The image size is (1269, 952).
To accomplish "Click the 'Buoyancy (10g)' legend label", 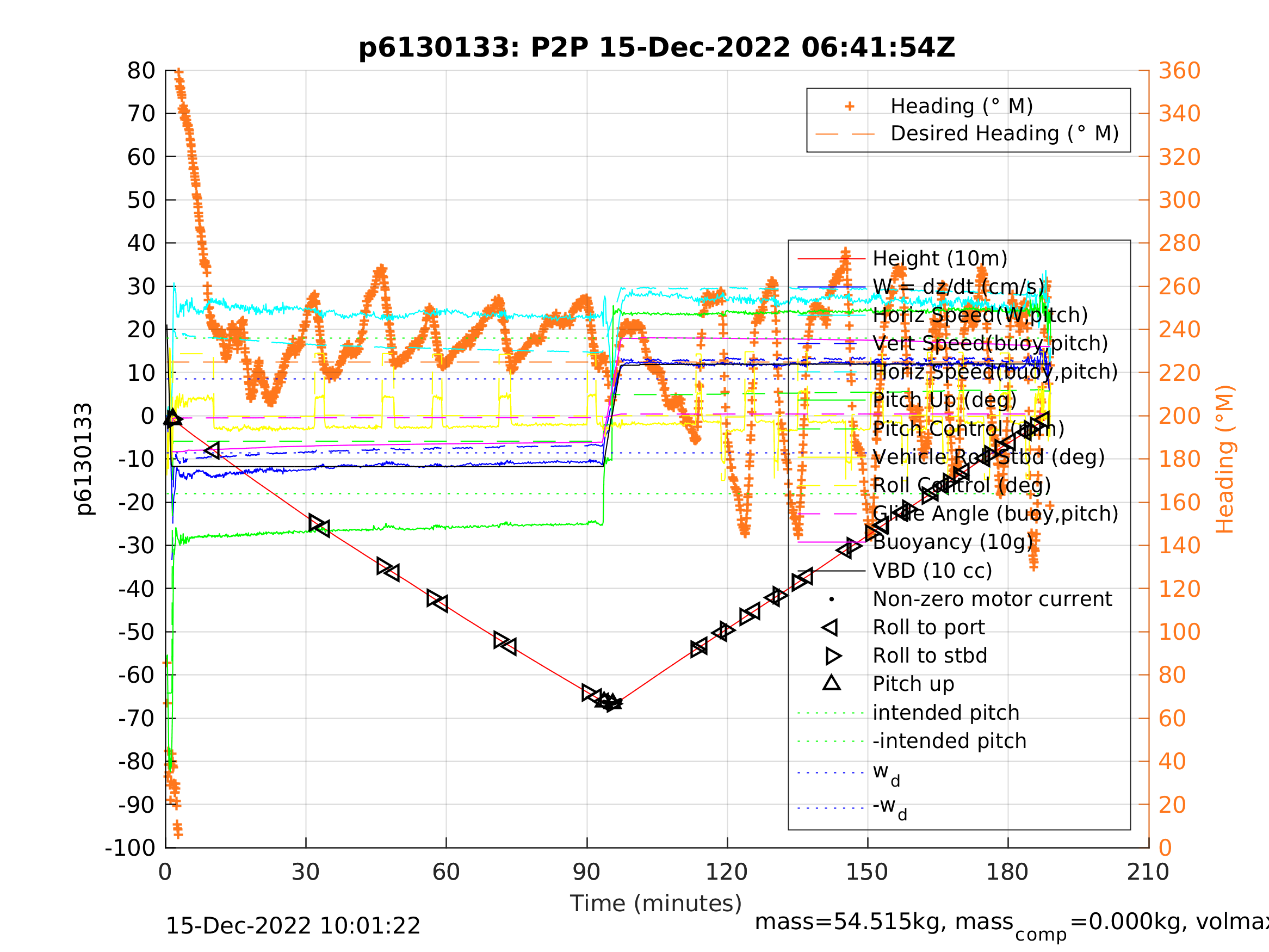I will pyautogui.click(x=952, y=542).
